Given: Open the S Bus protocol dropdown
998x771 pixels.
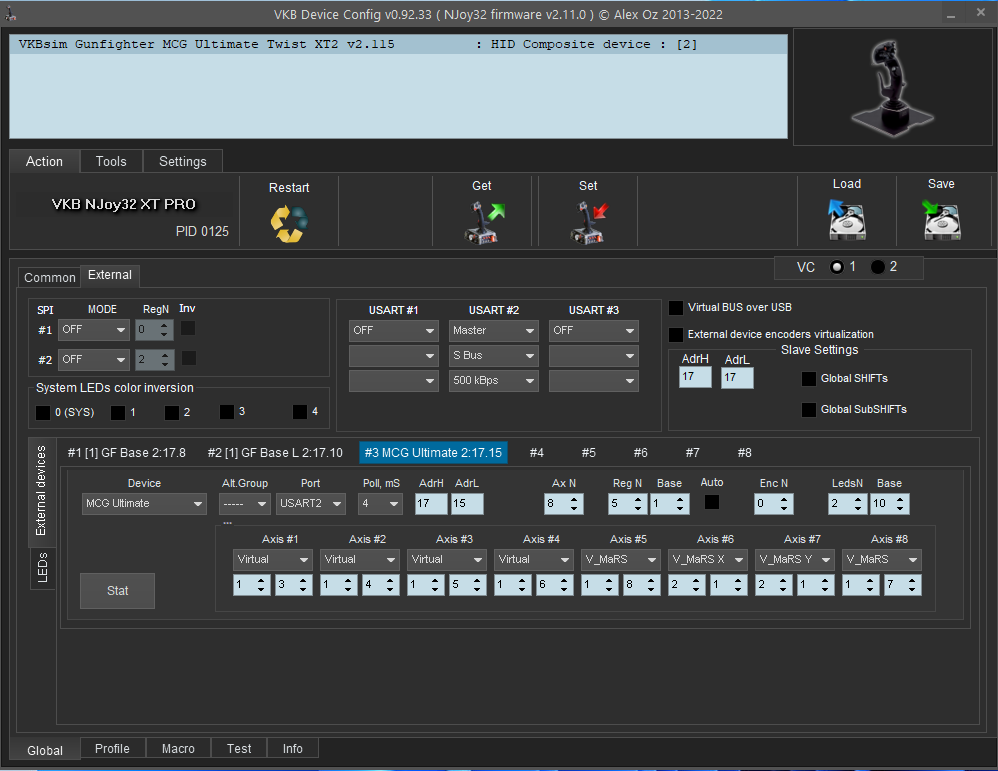Looking at the screenshot, I should click(x=493, y=355).
